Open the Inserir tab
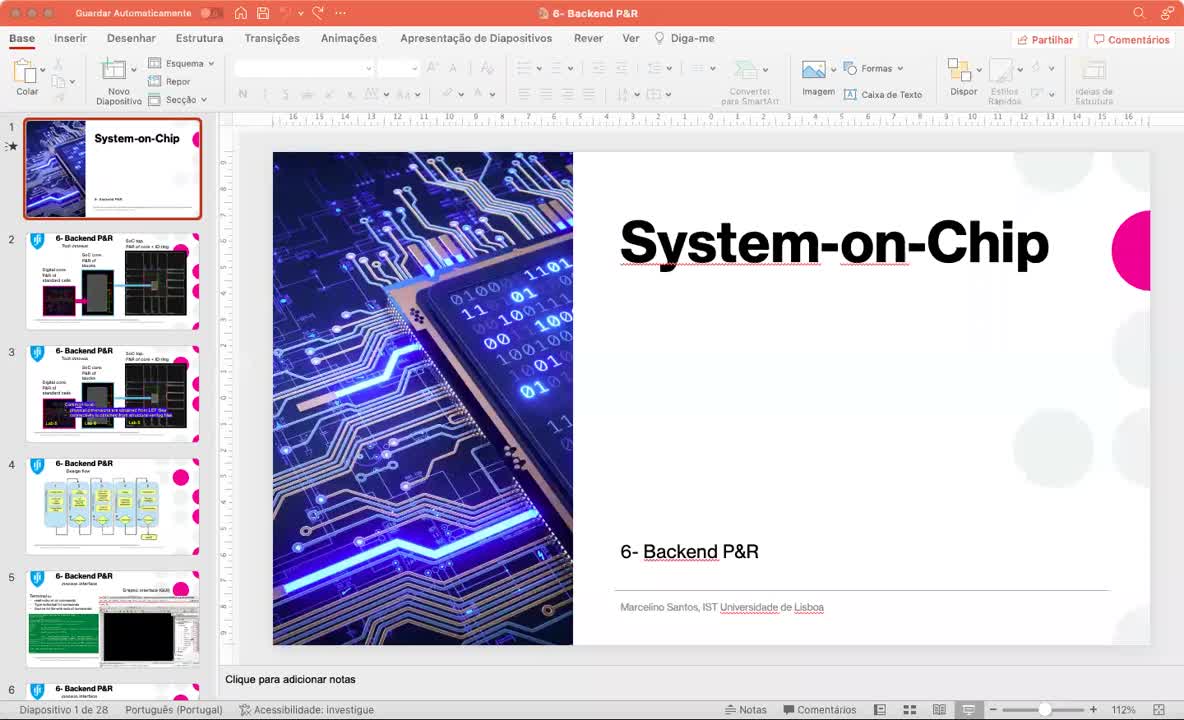This screenshot has width=1184, height=720. [70, 38]
